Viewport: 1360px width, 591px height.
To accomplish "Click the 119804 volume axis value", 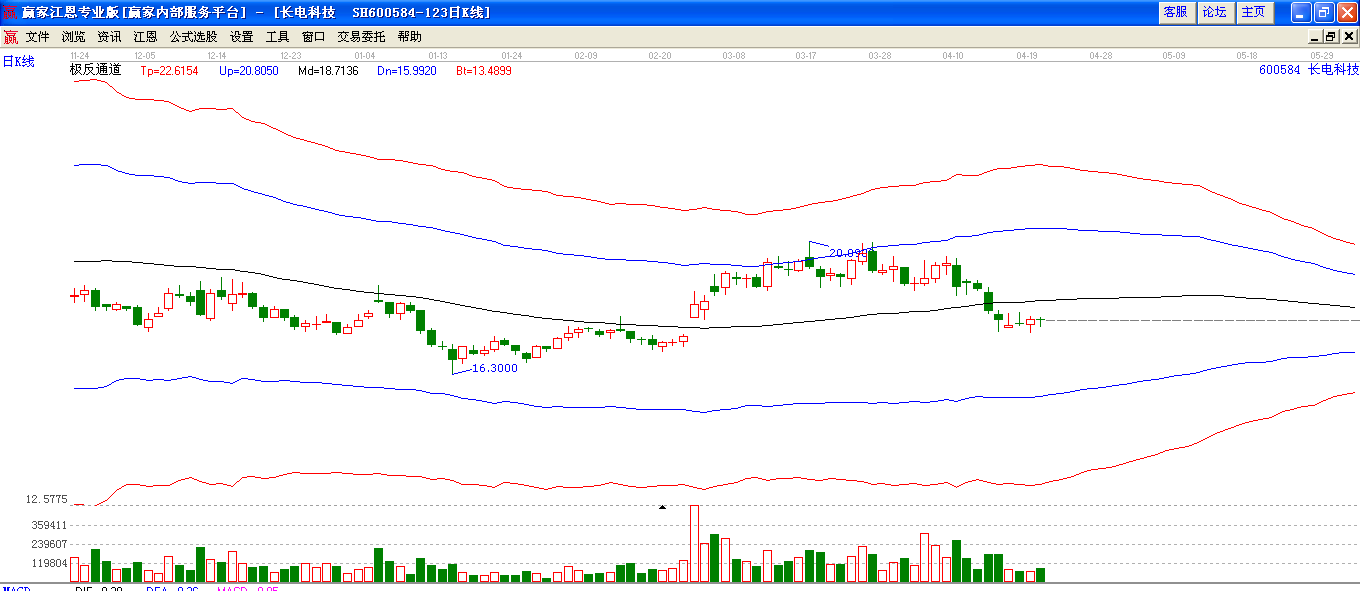I will (48, 563).
